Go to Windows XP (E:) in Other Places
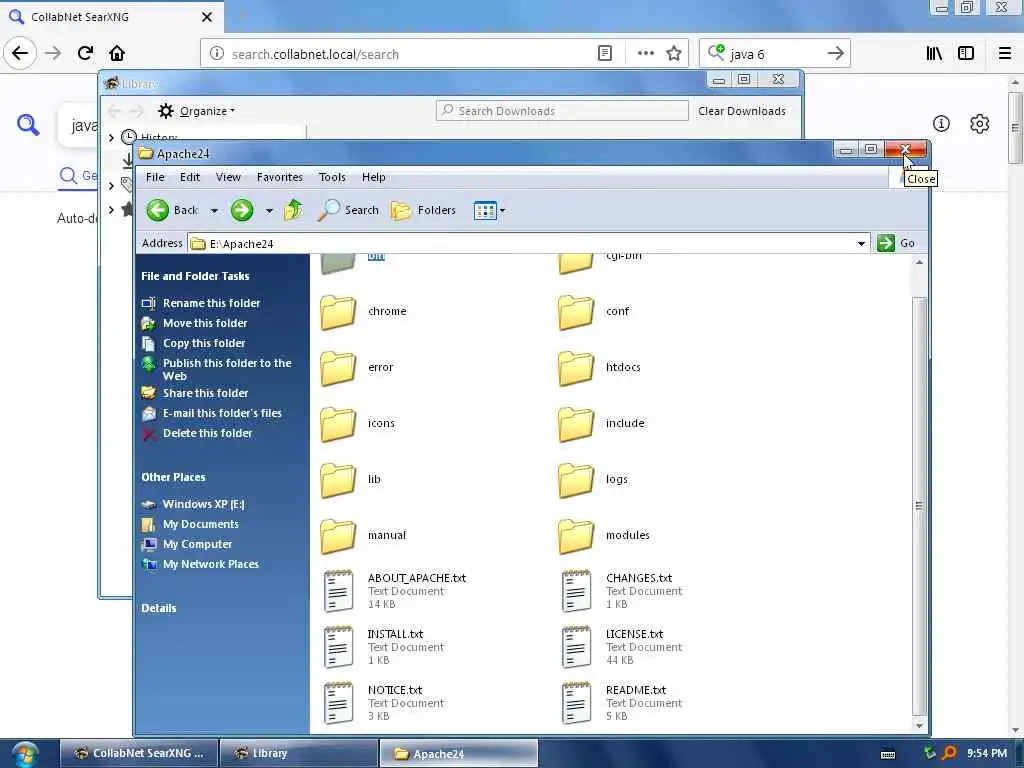This screenshot has height=768, width=1024. [x=203, y=504]
